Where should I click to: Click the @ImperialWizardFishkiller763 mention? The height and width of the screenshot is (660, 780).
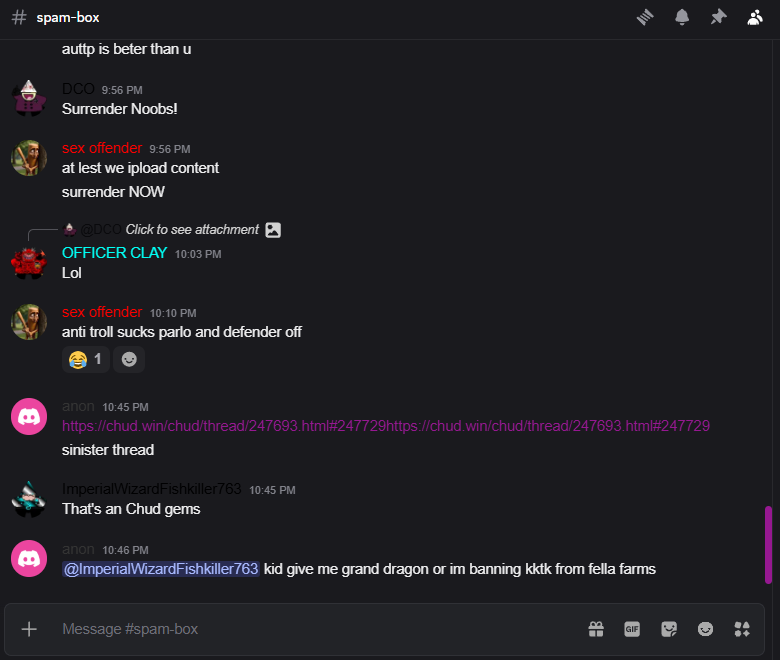(x=160, y=569)
